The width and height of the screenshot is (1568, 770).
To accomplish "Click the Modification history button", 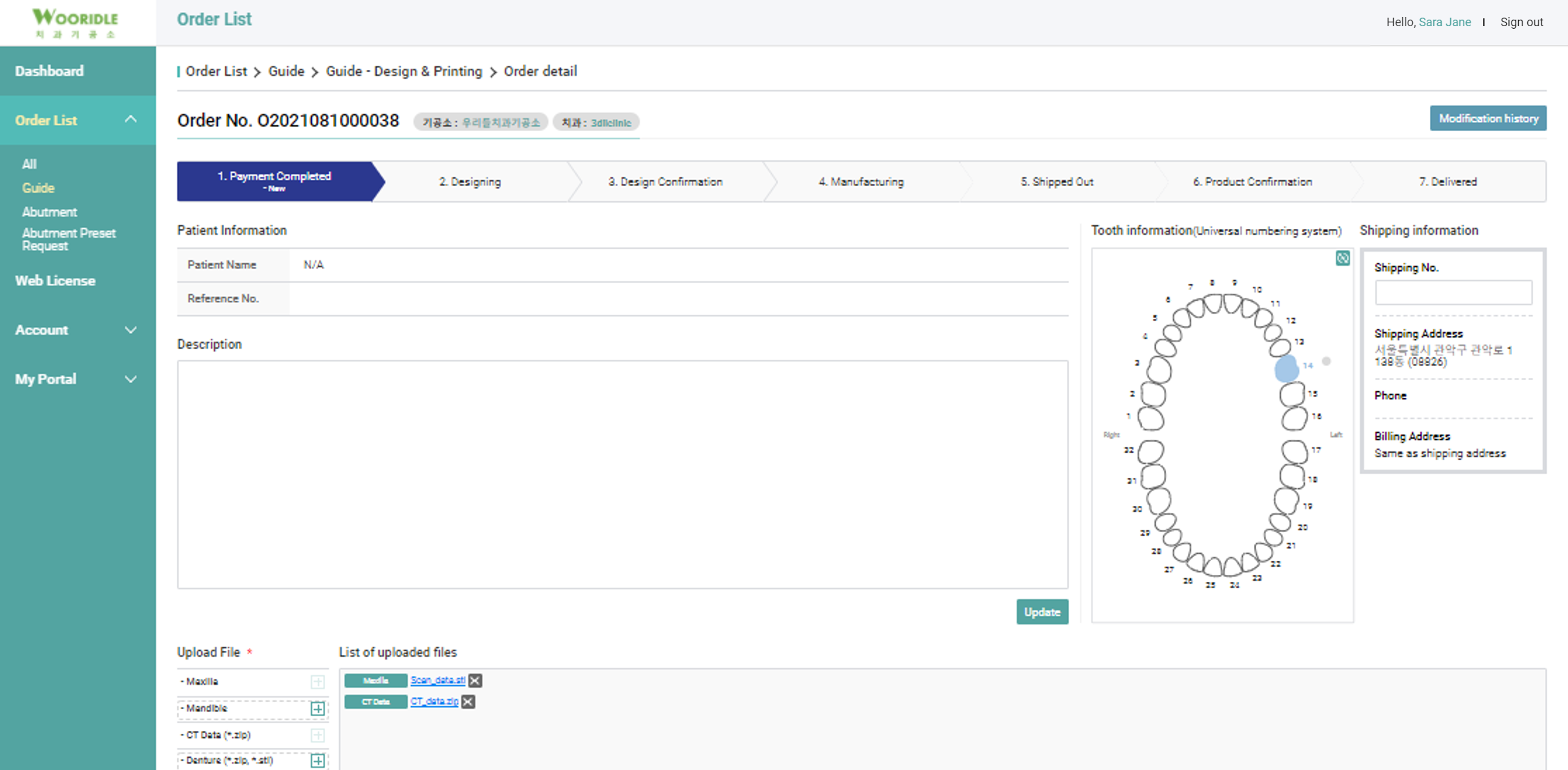I will pos(1488,118).
